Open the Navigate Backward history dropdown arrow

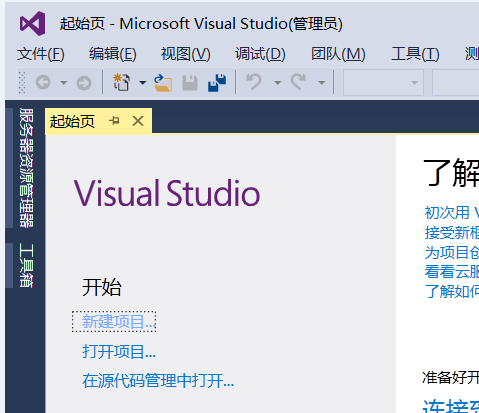click(63, 82)
